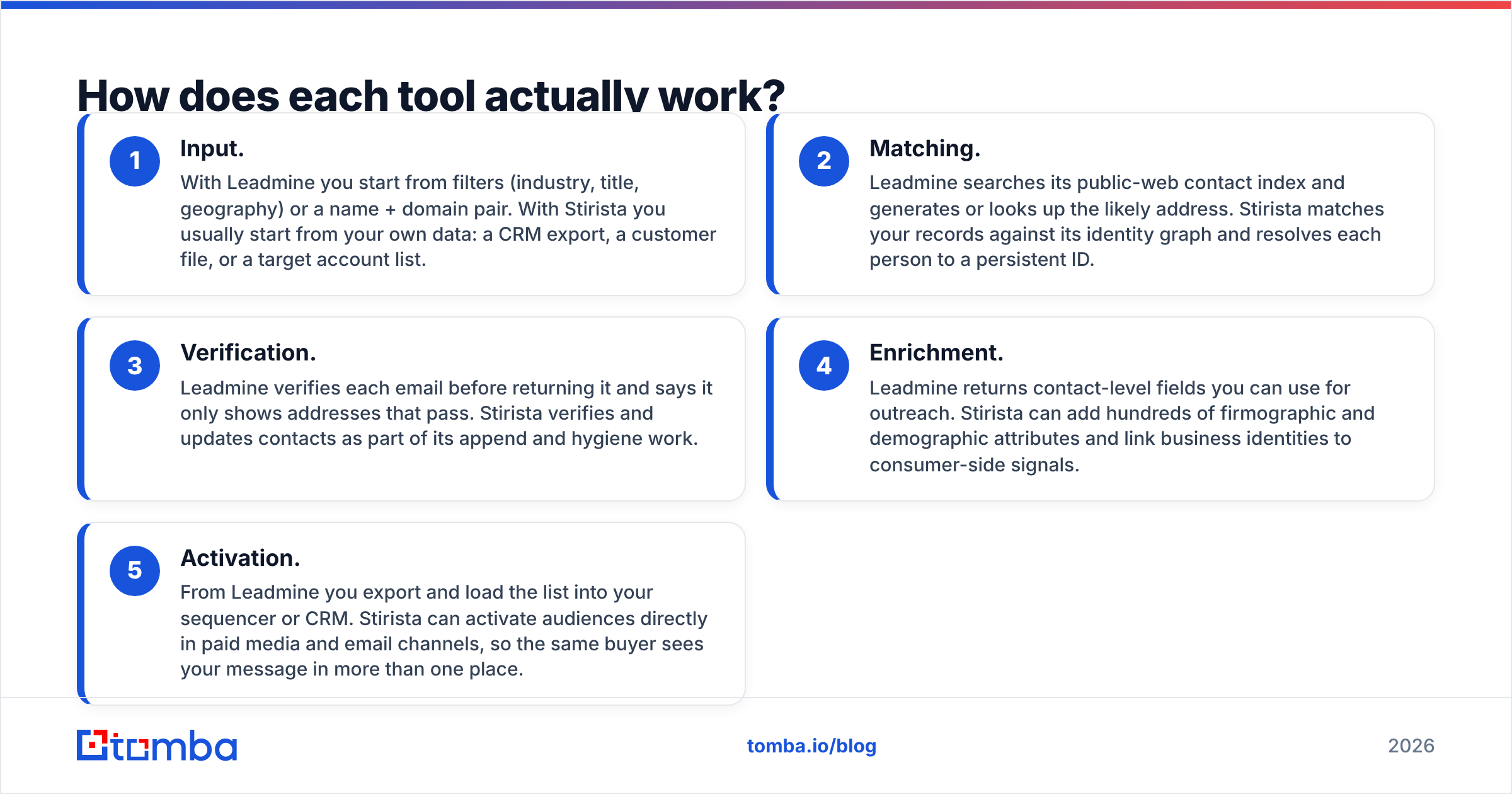The height and width of the screenshot is (794, 1512).
Task: Click the number 1 circle badge
Action: (135, 161)
